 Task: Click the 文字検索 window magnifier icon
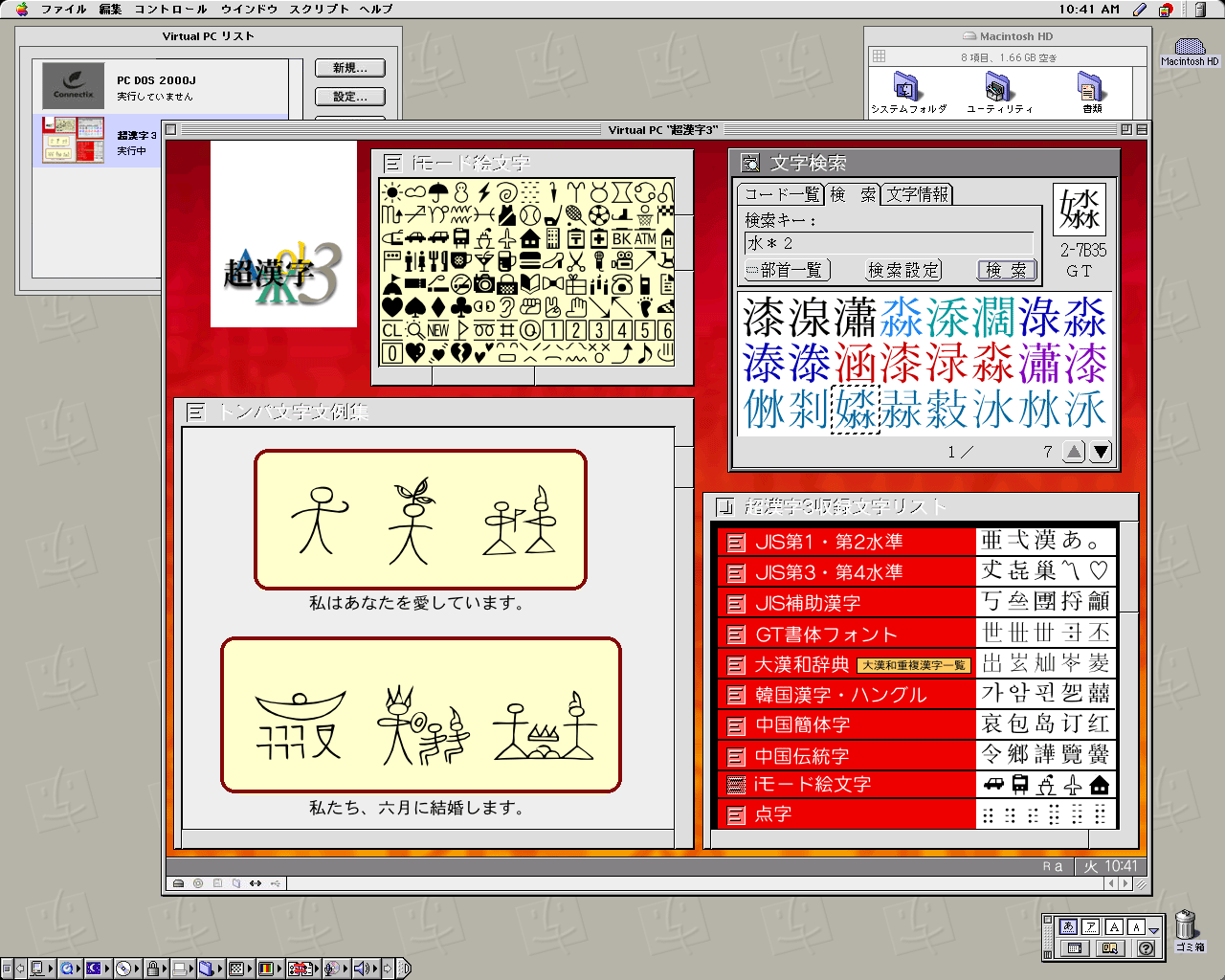point(751,163)
